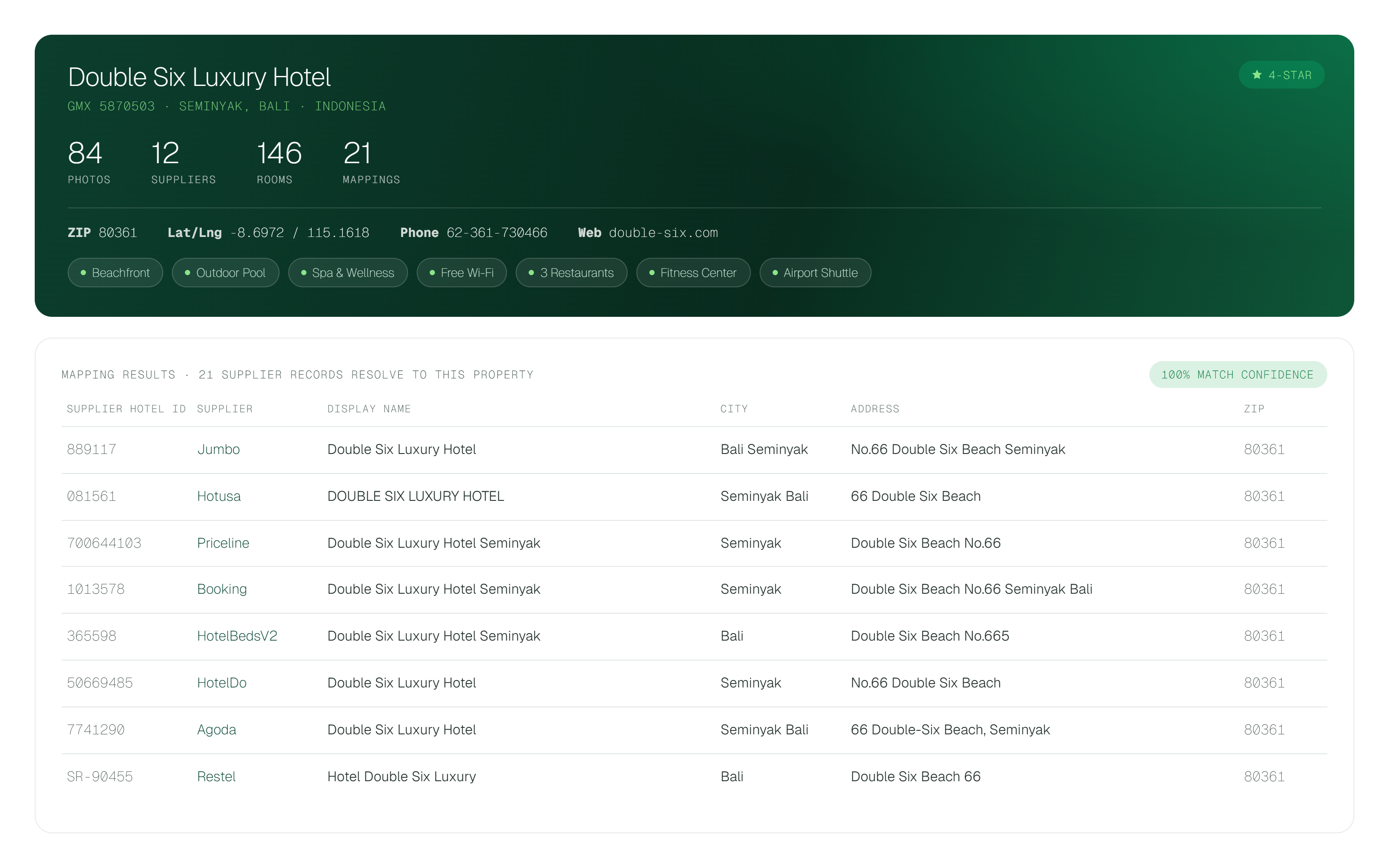Click the ZIP column header in table

coord(1254,409)
